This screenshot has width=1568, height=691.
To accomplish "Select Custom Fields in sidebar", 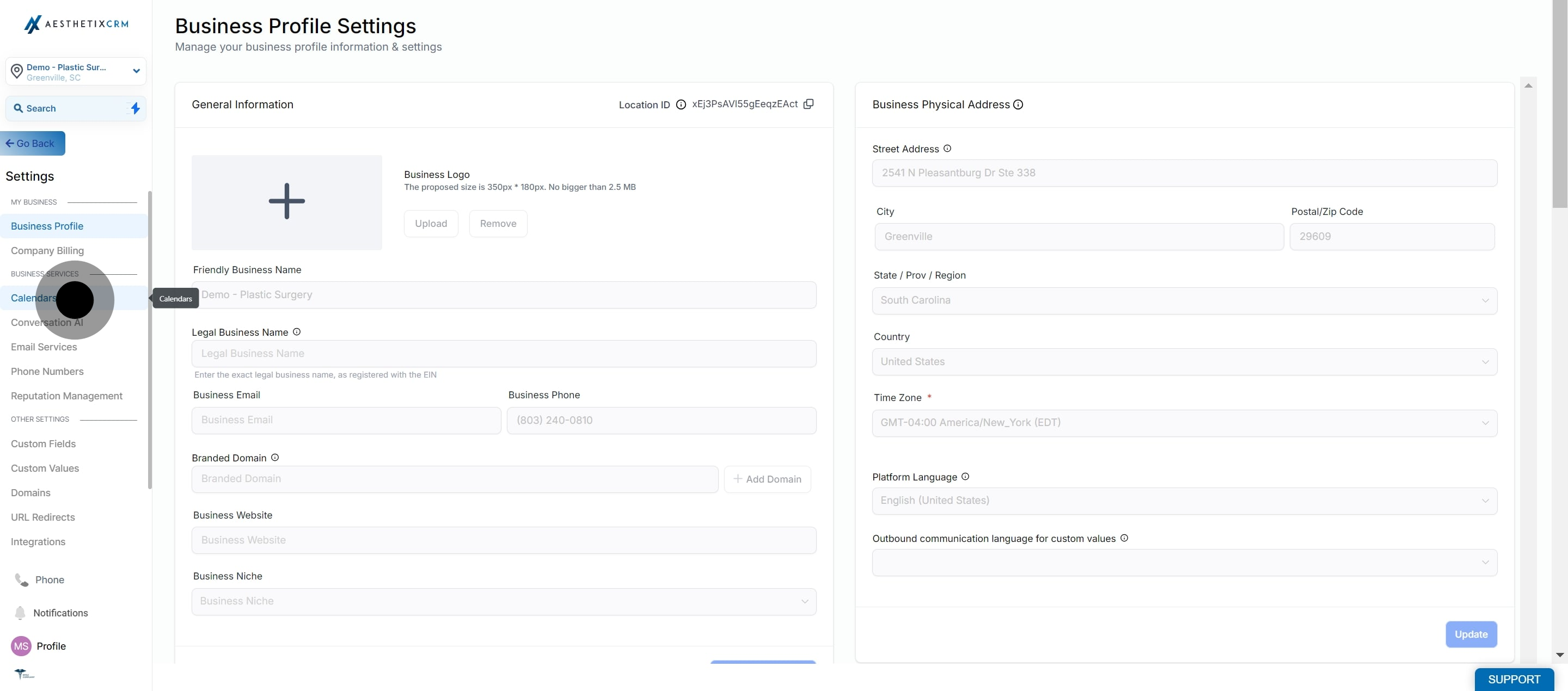I will pyautogui.click(x=43, y=444).
